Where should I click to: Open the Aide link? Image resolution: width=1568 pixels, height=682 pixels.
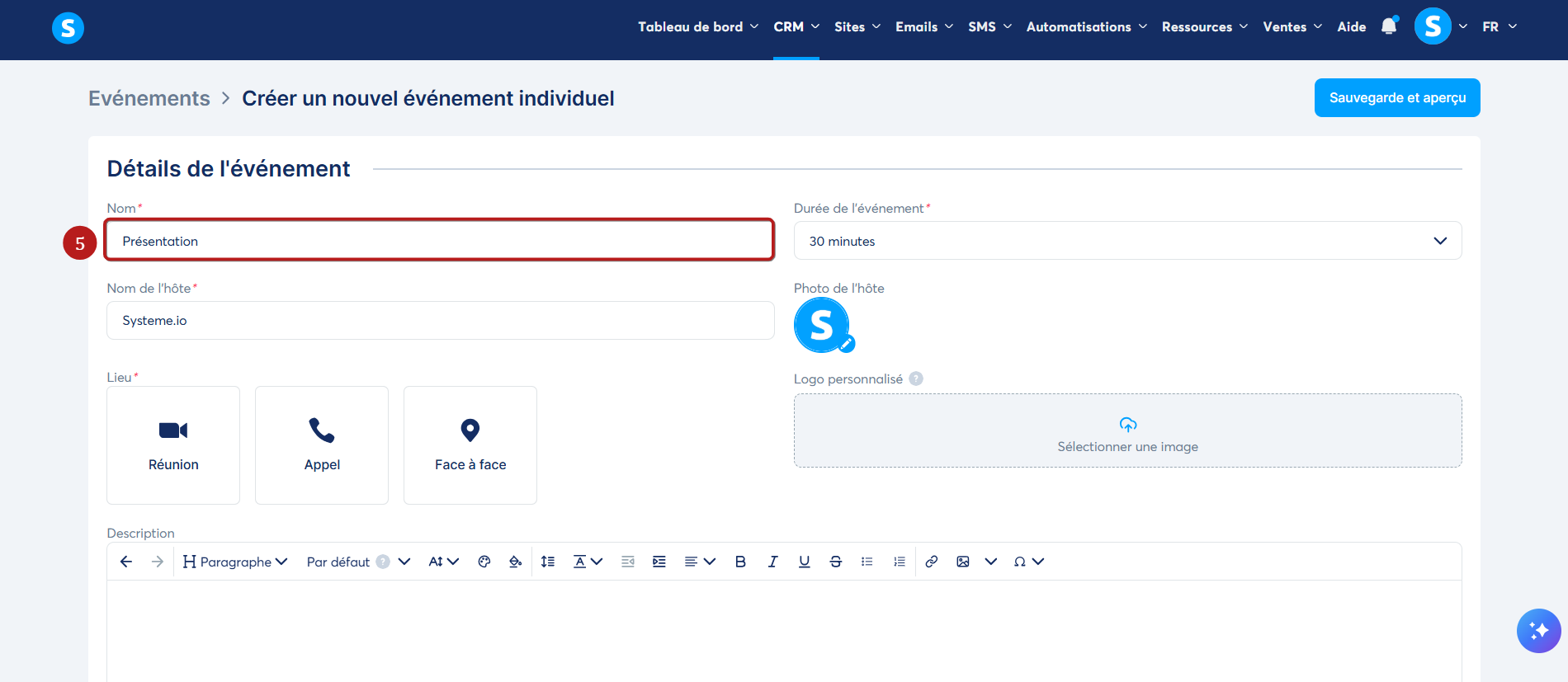(1352, 26)
